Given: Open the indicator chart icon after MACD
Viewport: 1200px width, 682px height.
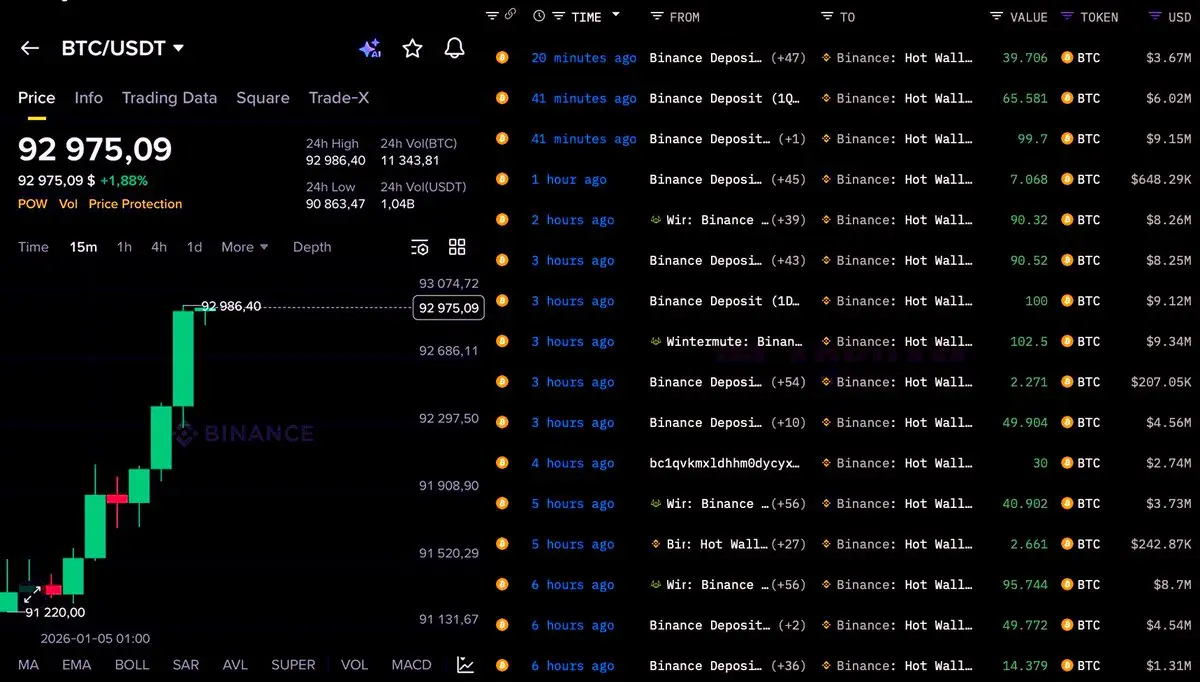Looking at the screenshot, I should [465, 664].
